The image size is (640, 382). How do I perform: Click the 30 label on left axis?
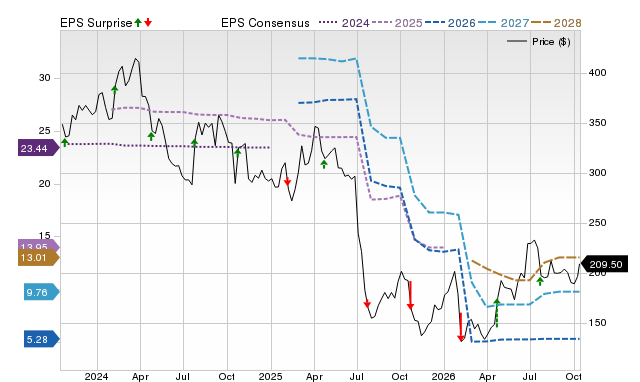click(x=44, y=78)
